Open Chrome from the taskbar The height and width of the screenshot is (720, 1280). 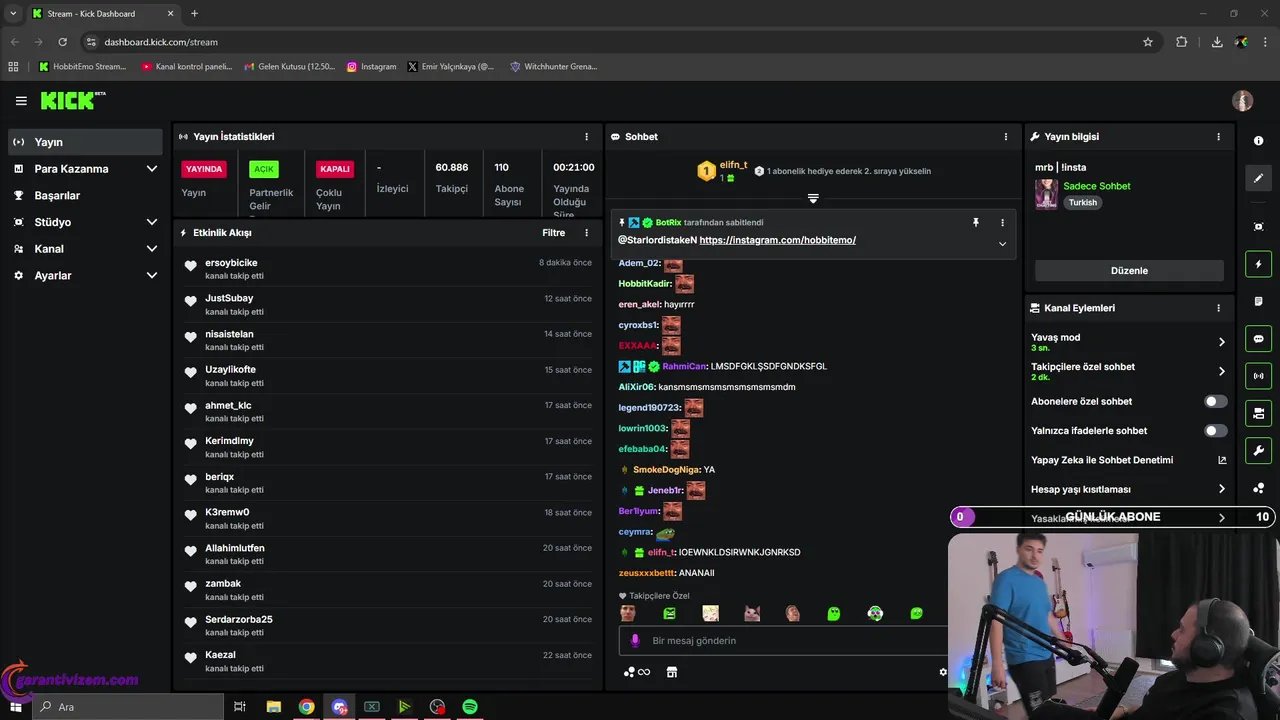pos(306,707)
